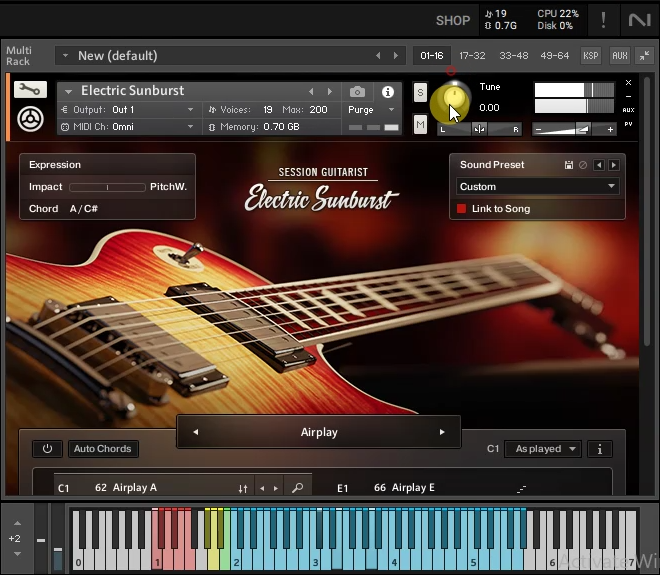Open the Purge dropdown
The height and width of the screenshot is (575, 660).
371,109
